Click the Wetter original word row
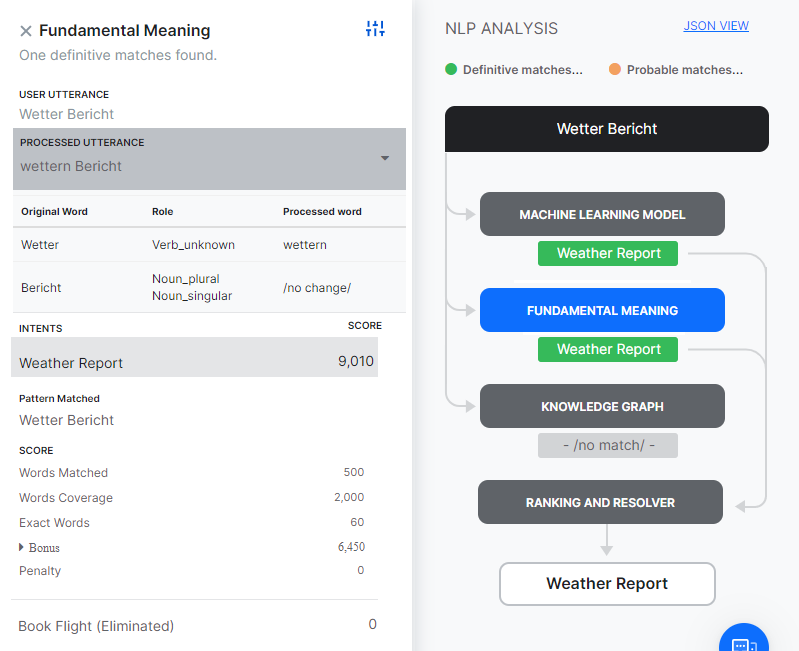Screen dimensions: 799x651 coord(40,244)
